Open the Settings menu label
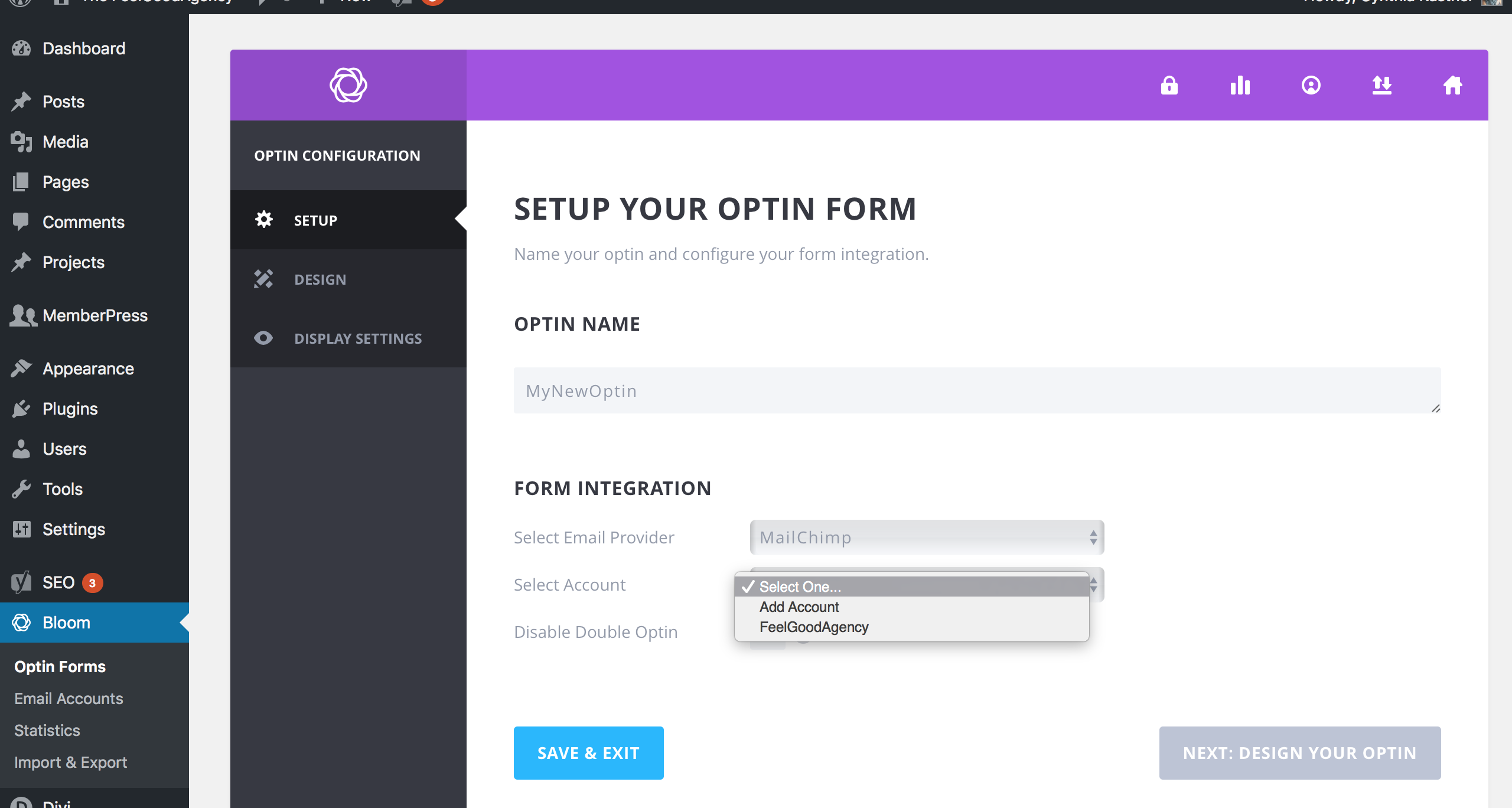 coord(74,529)
